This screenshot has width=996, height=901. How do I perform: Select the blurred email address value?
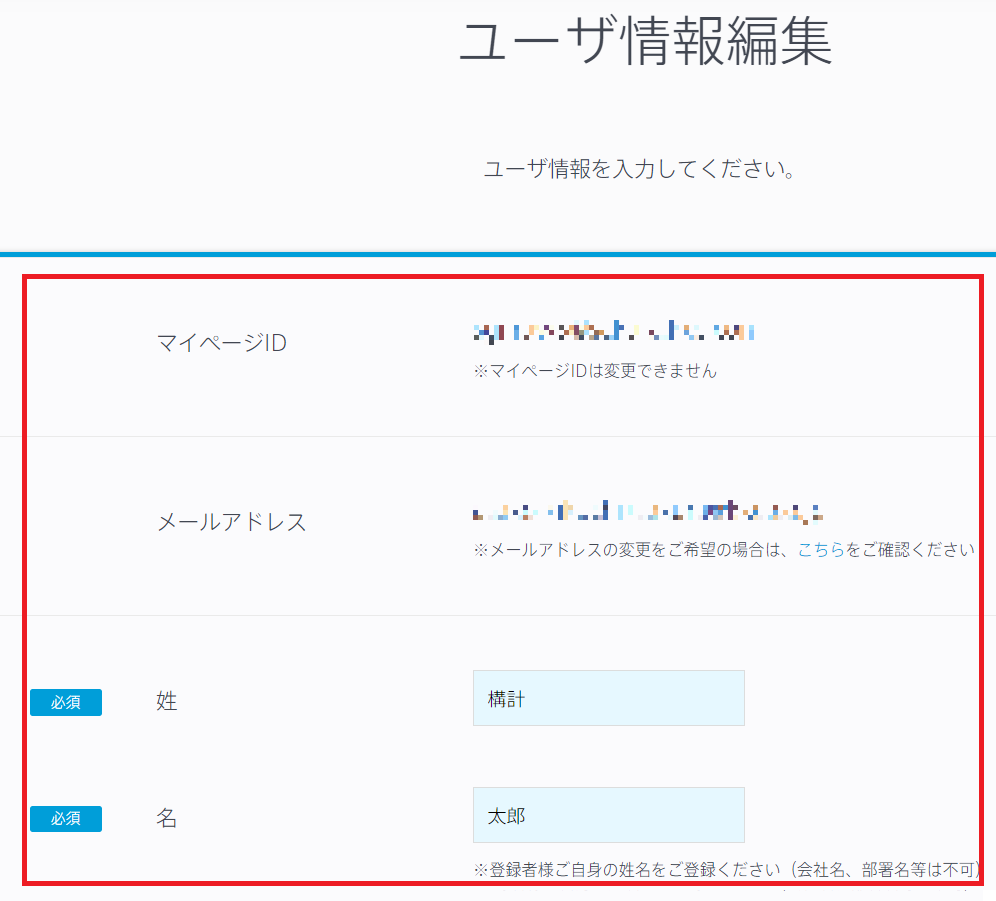(647, 513)
